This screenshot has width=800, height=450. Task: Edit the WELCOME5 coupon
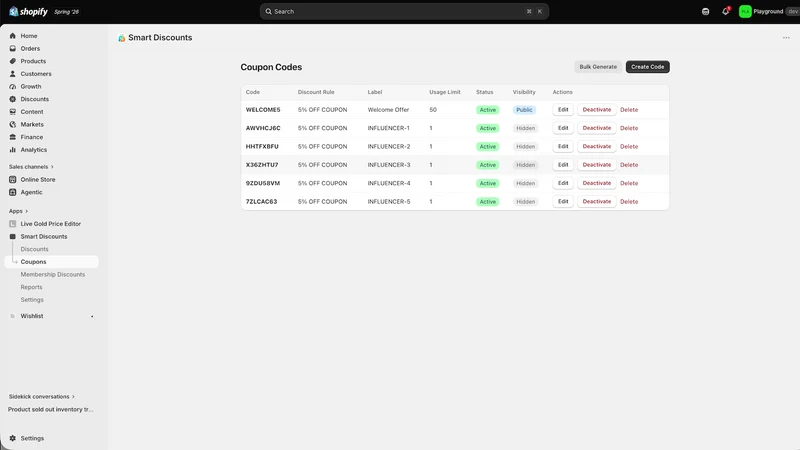[x=563, y=110]
